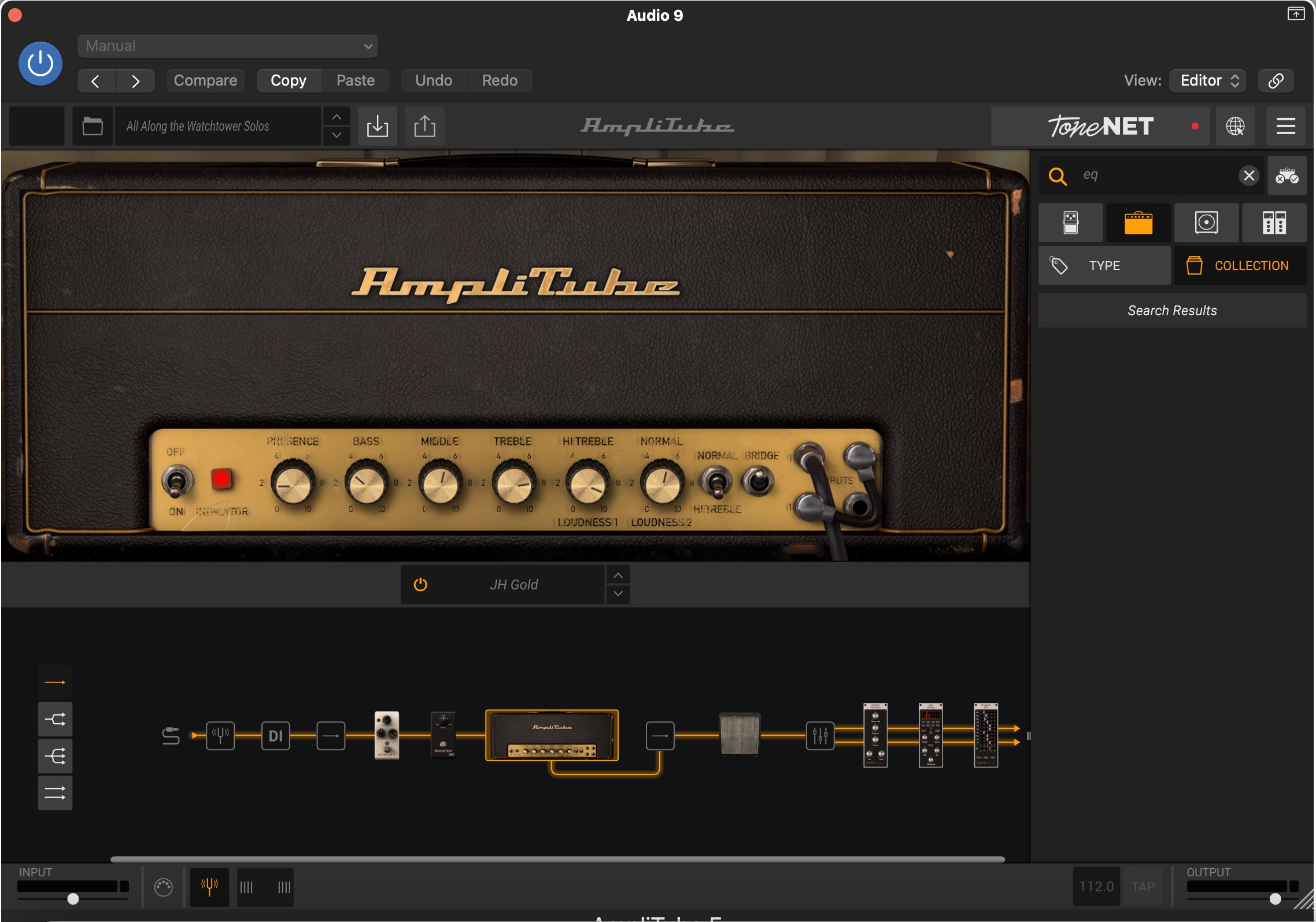Select the cabinet speaker gear category
This screenshot has height=922, width=1316.
1207,223
